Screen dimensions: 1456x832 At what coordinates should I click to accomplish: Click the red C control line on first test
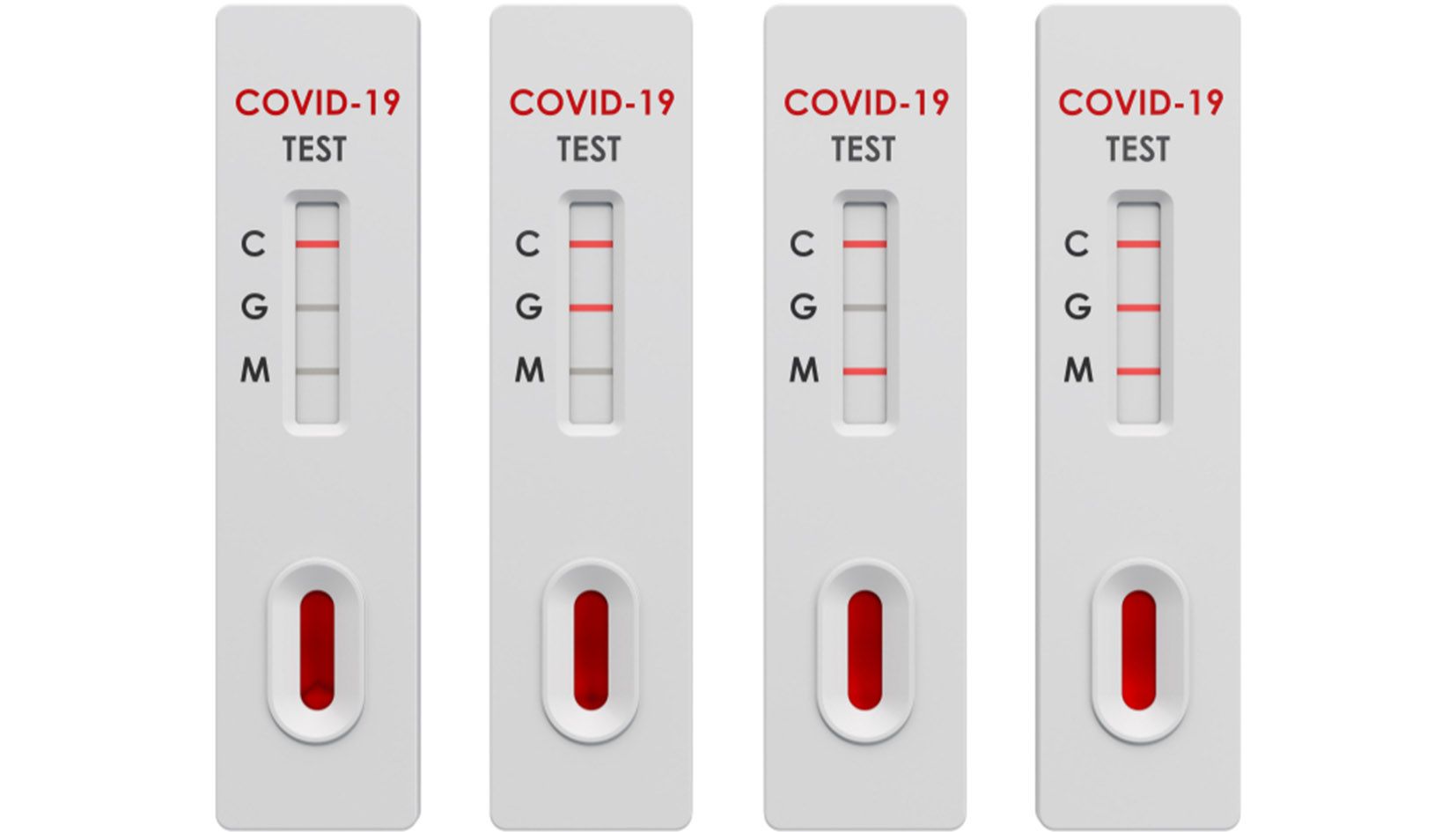(317, 244)
